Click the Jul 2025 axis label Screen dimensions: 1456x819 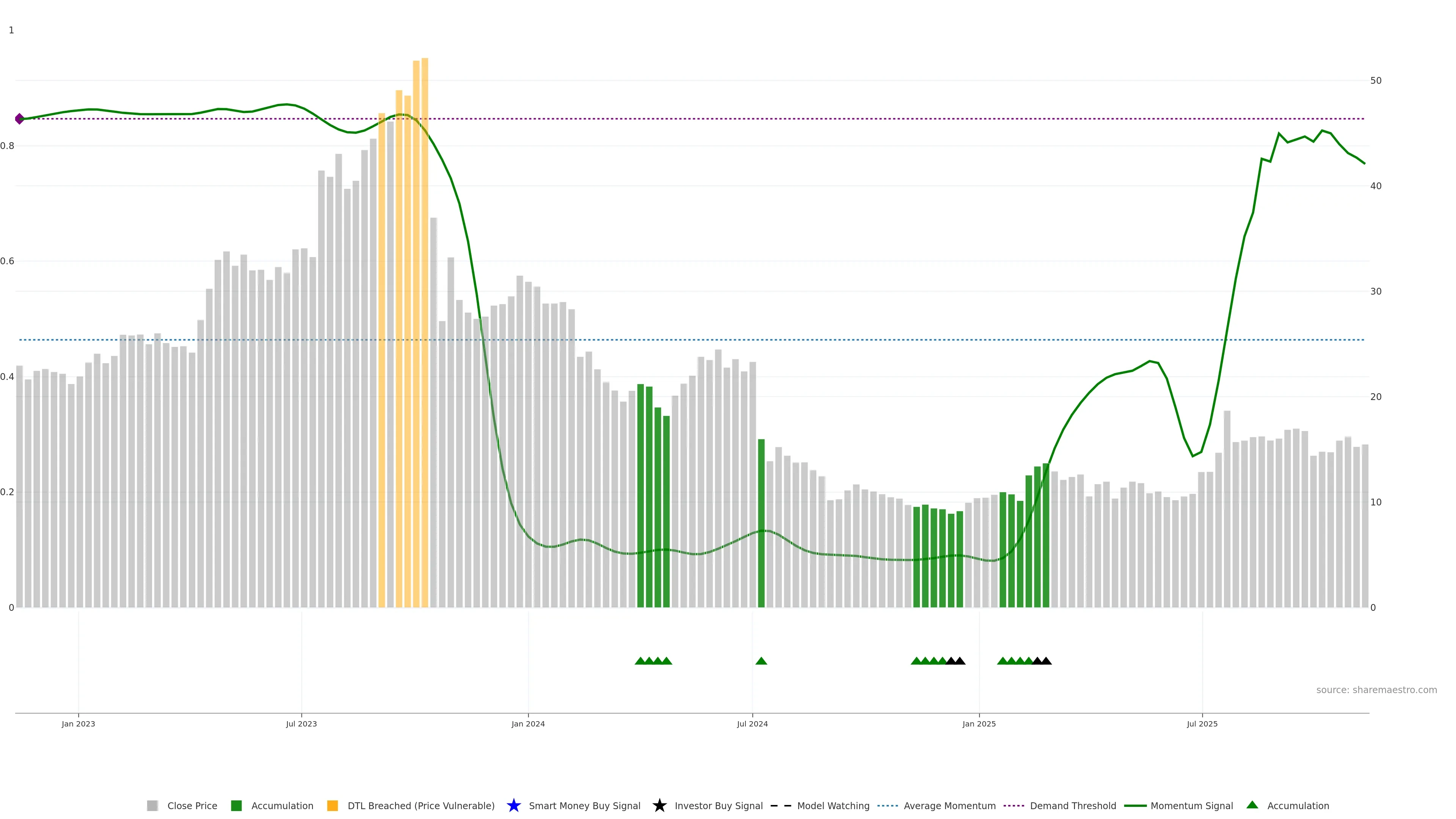[x=1202, y=724]
